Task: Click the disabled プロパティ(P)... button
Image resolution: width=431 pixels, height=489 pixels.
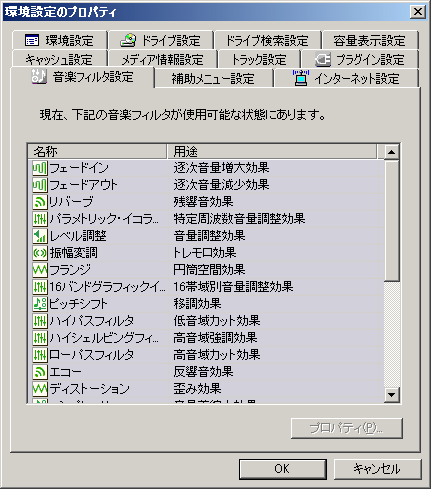Action: point(347,428)
